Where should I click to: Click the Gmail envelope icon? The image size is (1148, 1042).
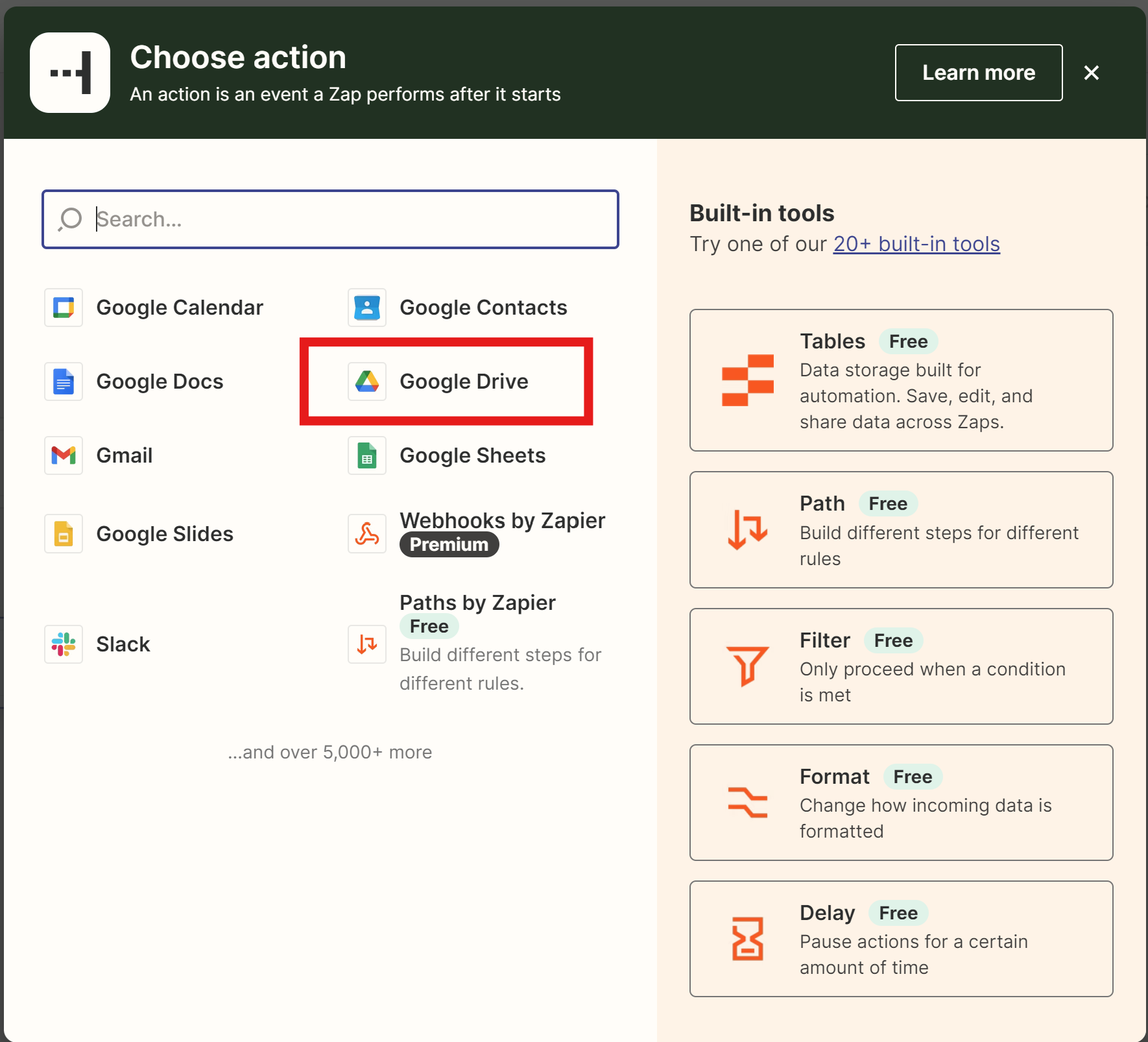tap(64, 455)
